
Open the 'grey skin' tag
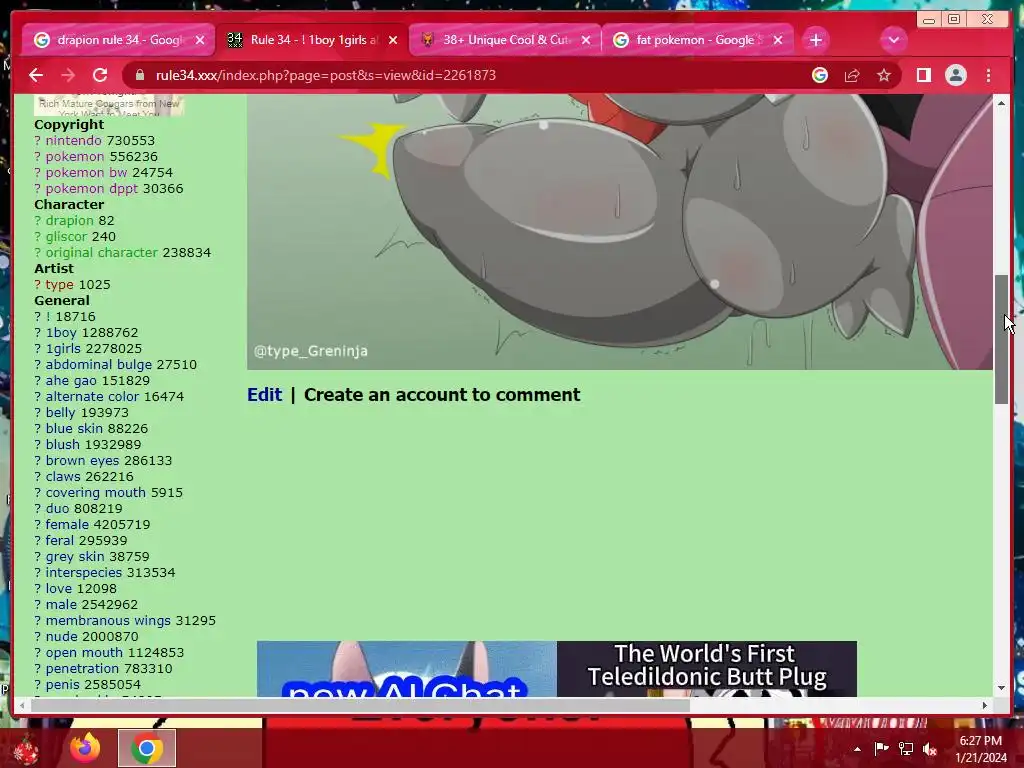pos(74,556)
